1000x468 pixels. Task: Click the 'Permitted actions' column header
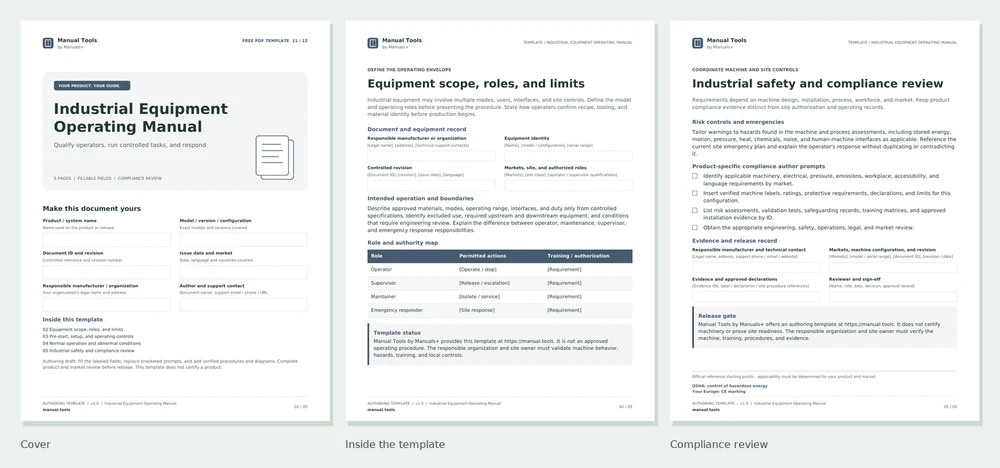point(482,256)
